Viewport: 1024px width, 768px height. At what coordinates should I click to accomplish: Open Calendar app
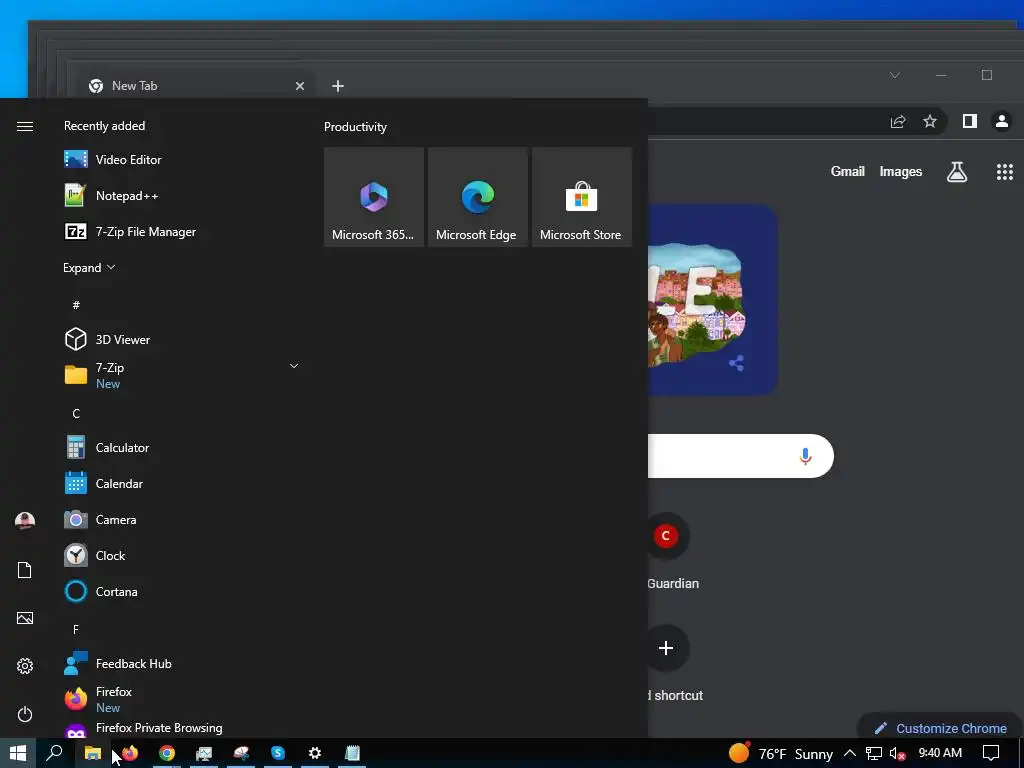tap(183, 483)
